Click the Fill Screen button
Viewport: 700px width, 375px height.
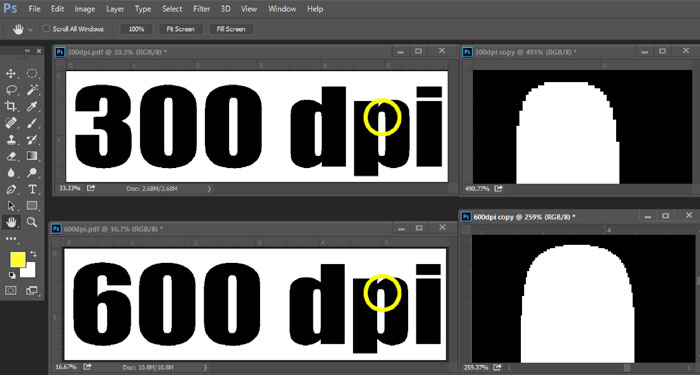[x=231, y=29]
